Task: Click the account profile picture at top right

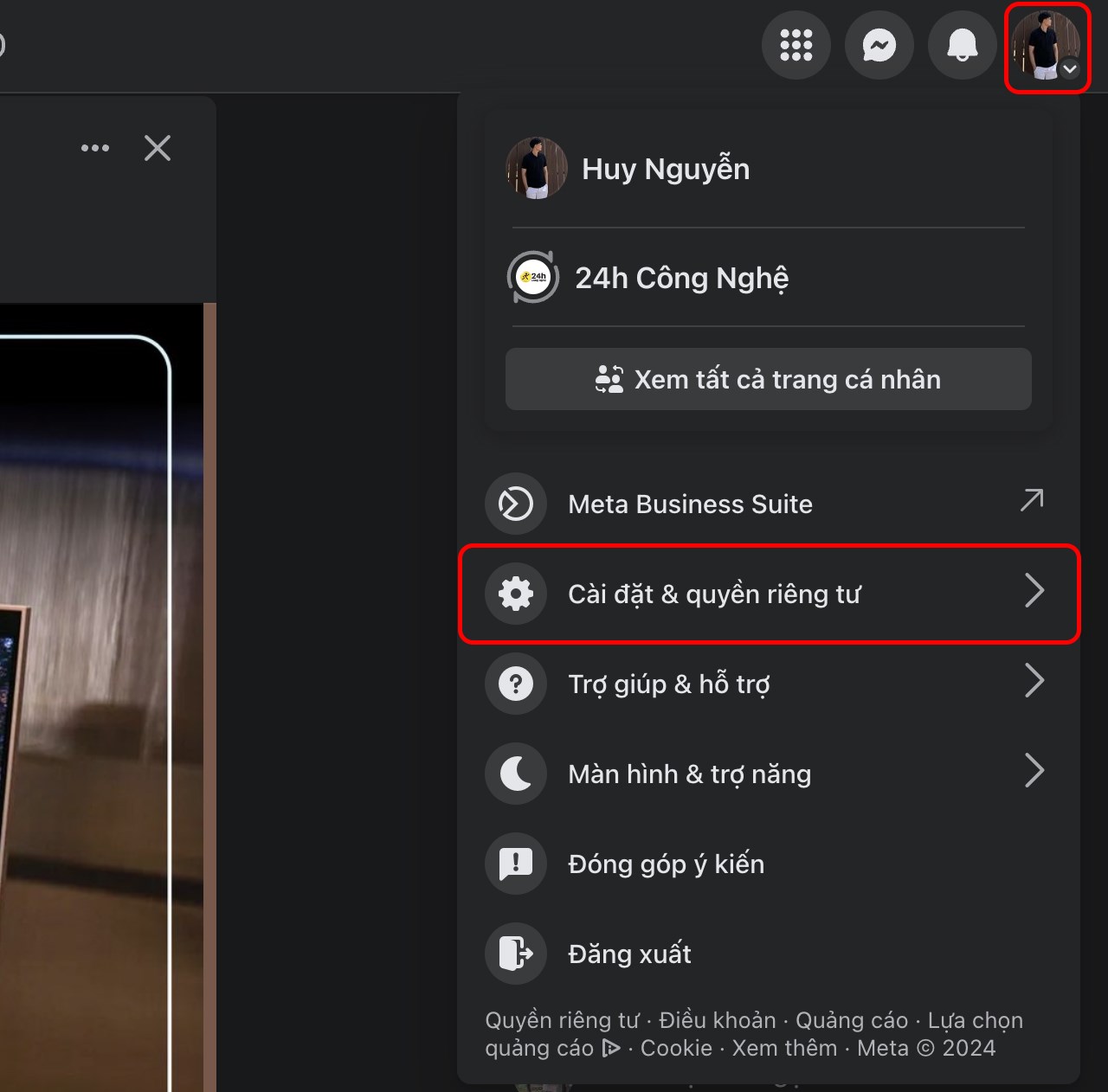Action: click(1047, 45)
